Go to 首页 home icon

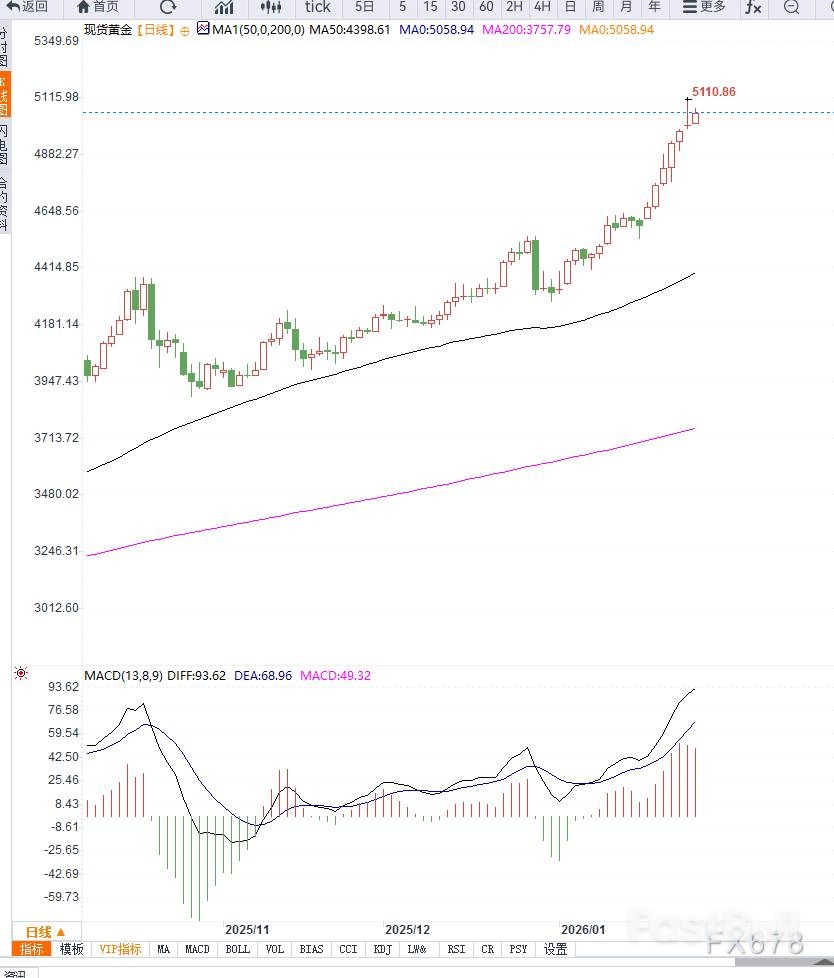tap(97, 7)
